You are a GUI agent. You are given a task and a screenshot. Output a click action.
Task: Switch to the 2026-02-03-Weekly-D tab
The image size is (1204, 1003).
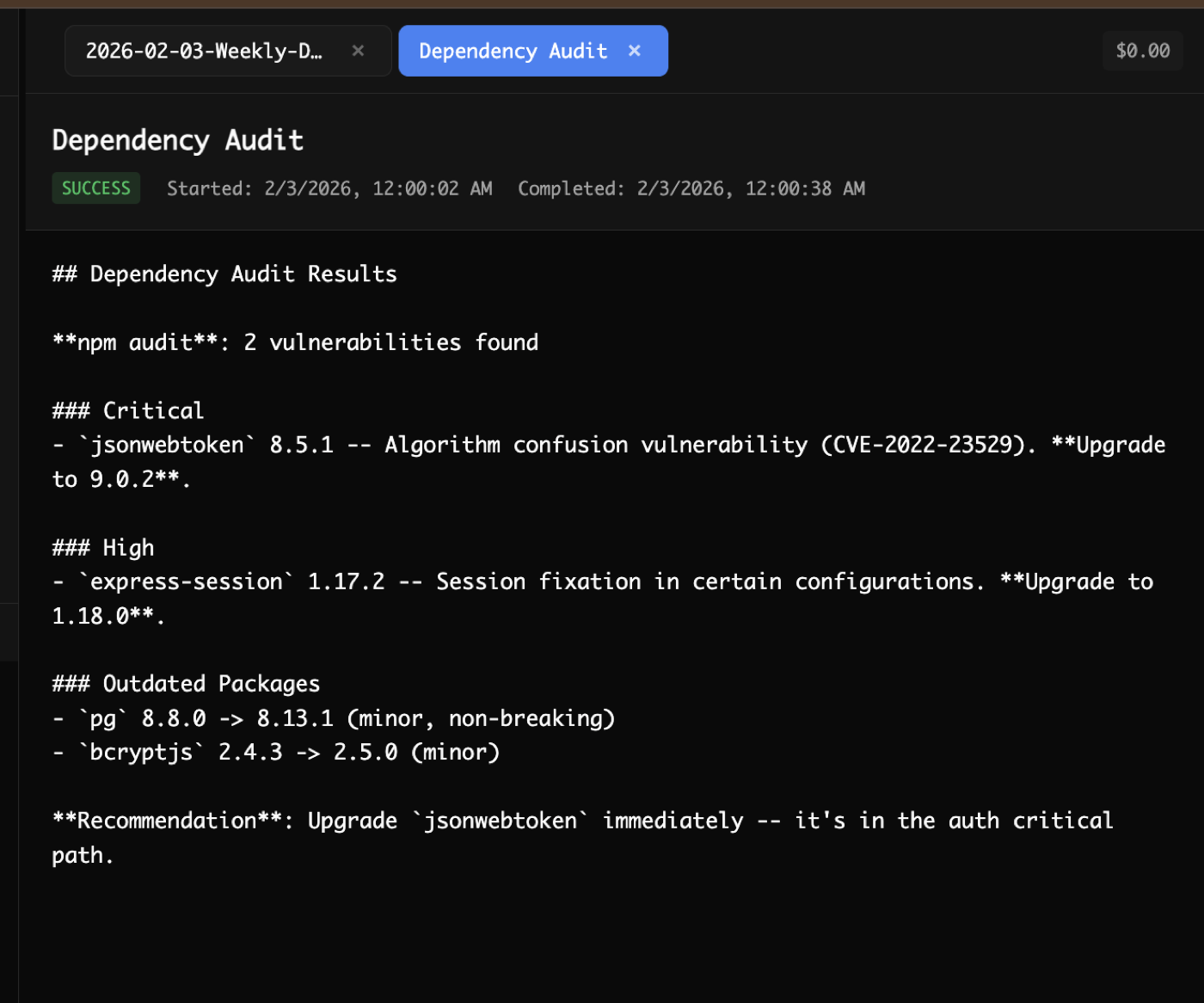click(206, 51)
